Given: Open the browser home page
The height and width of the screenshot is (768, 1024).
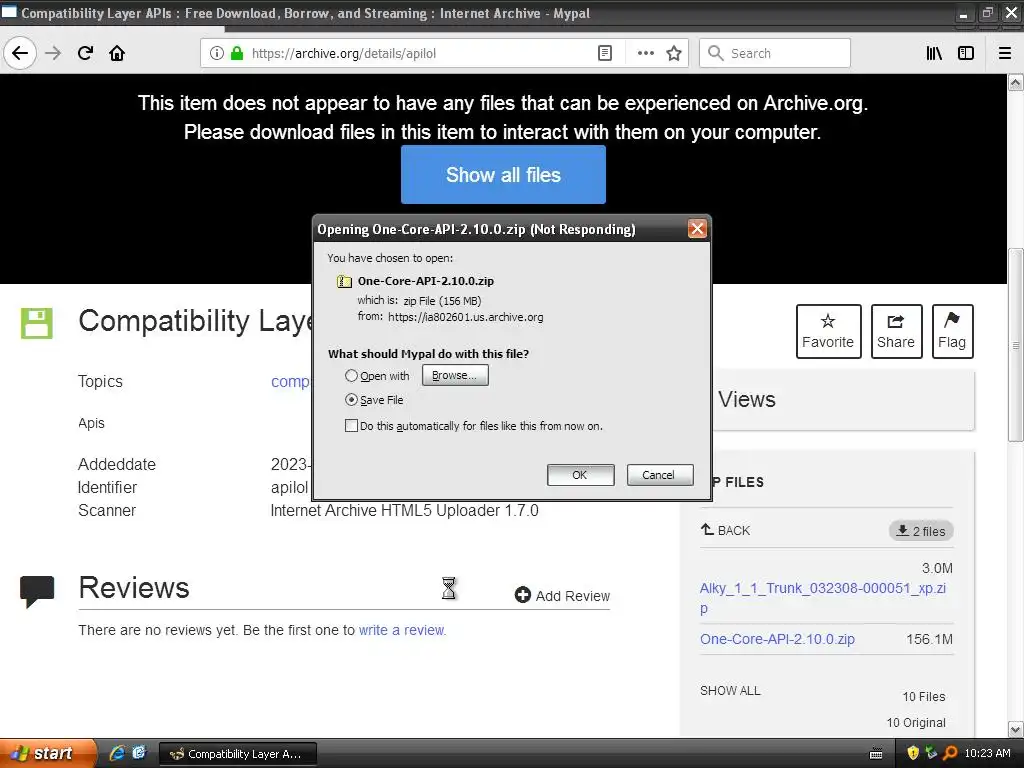Looking at the screenshot, I should tap(117, 54).
